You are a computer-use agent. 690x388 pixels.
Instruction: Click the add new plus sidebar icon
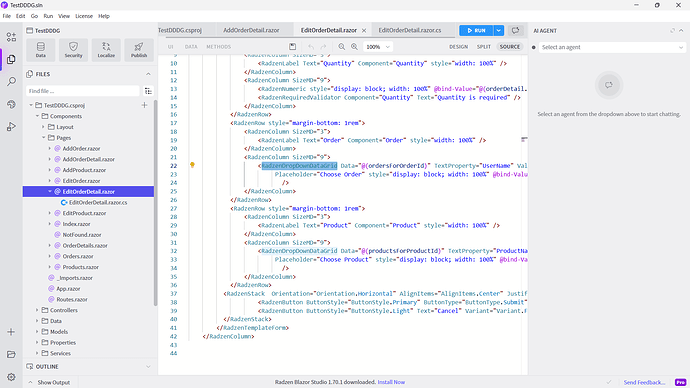click(11, 332)
